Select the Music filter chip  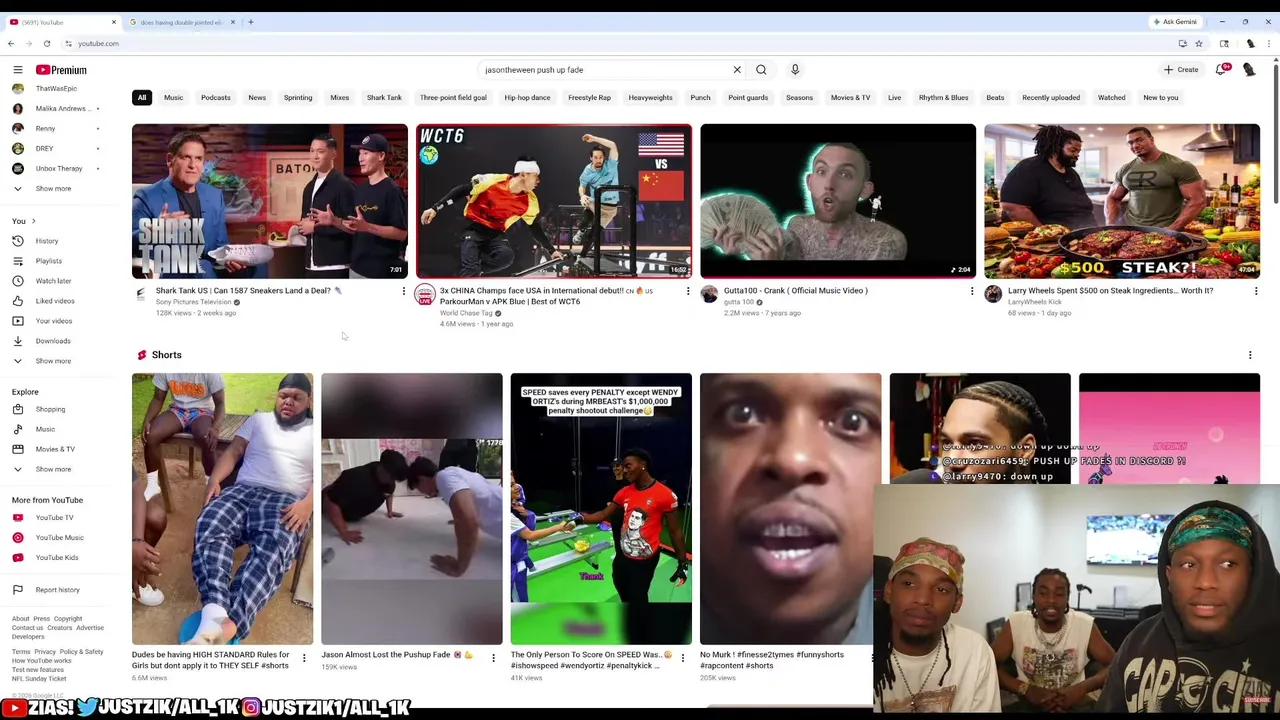173,98
